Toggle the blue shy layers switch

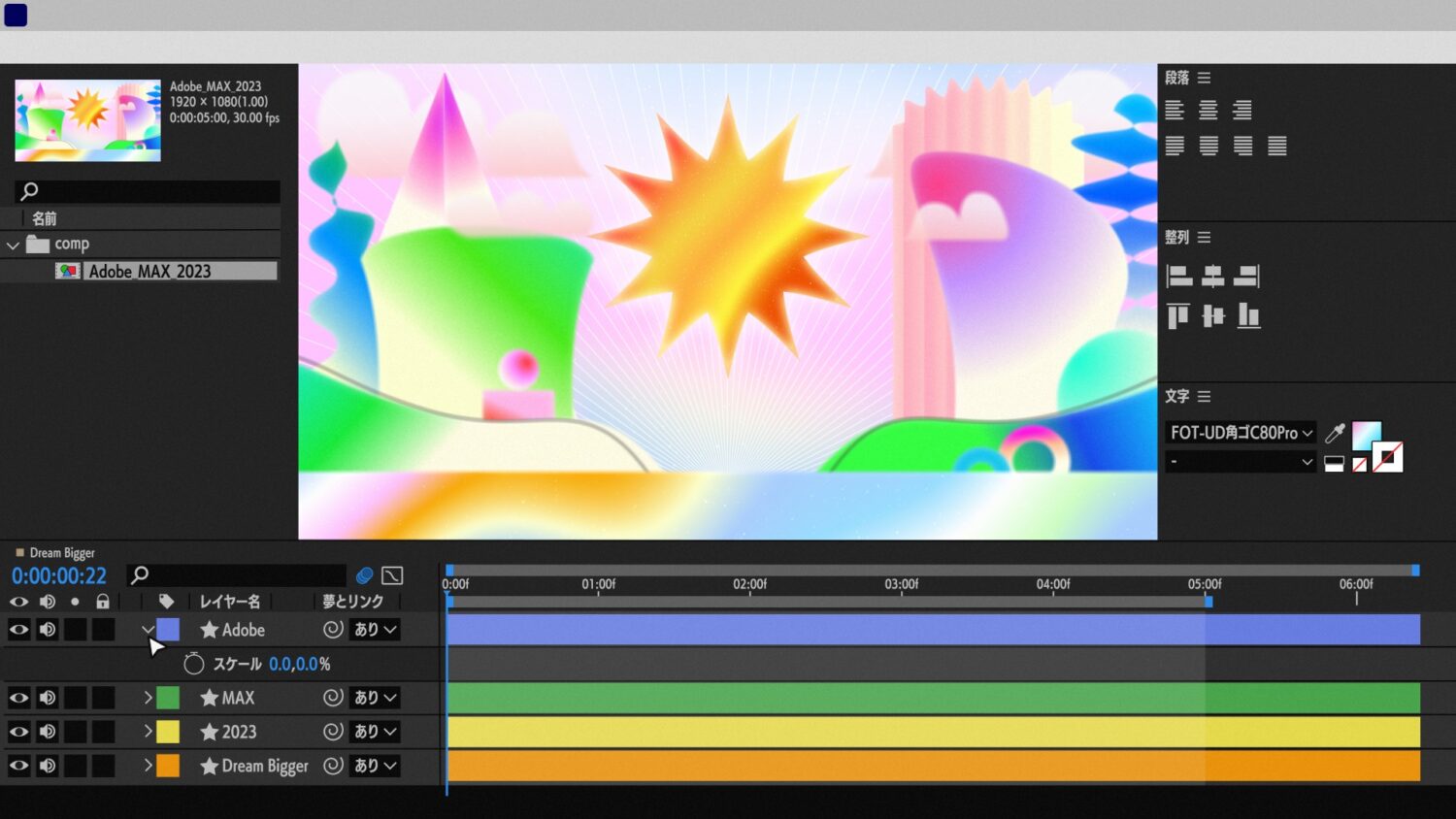tap(364, 575)
